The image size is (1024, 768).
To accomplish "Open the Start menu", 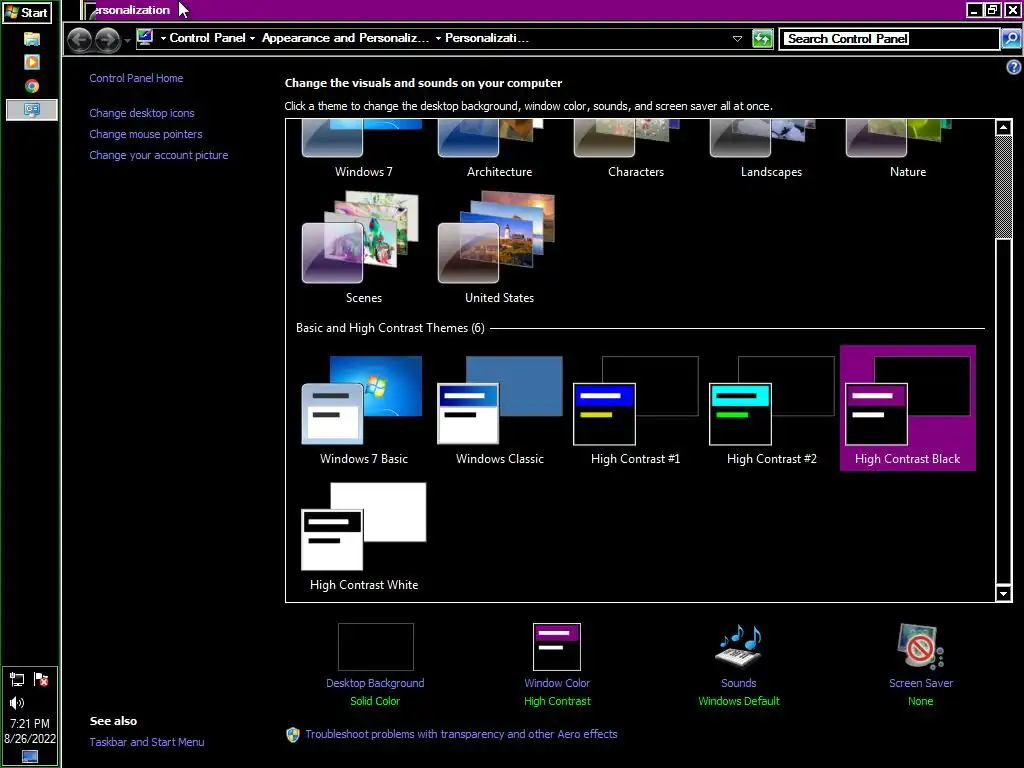I will [27, 12].
